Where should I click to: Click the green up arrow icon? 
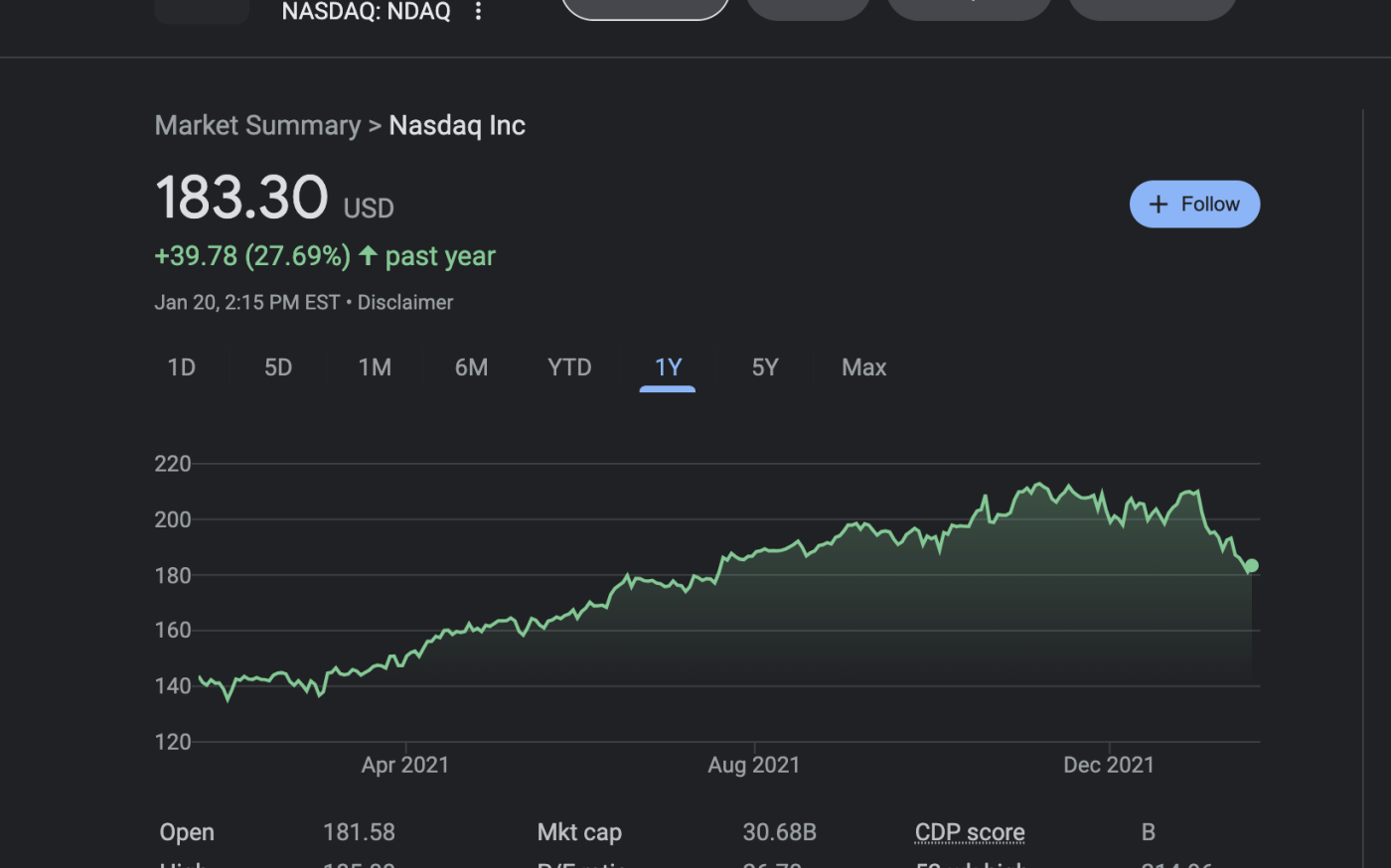tap(368, 255)
